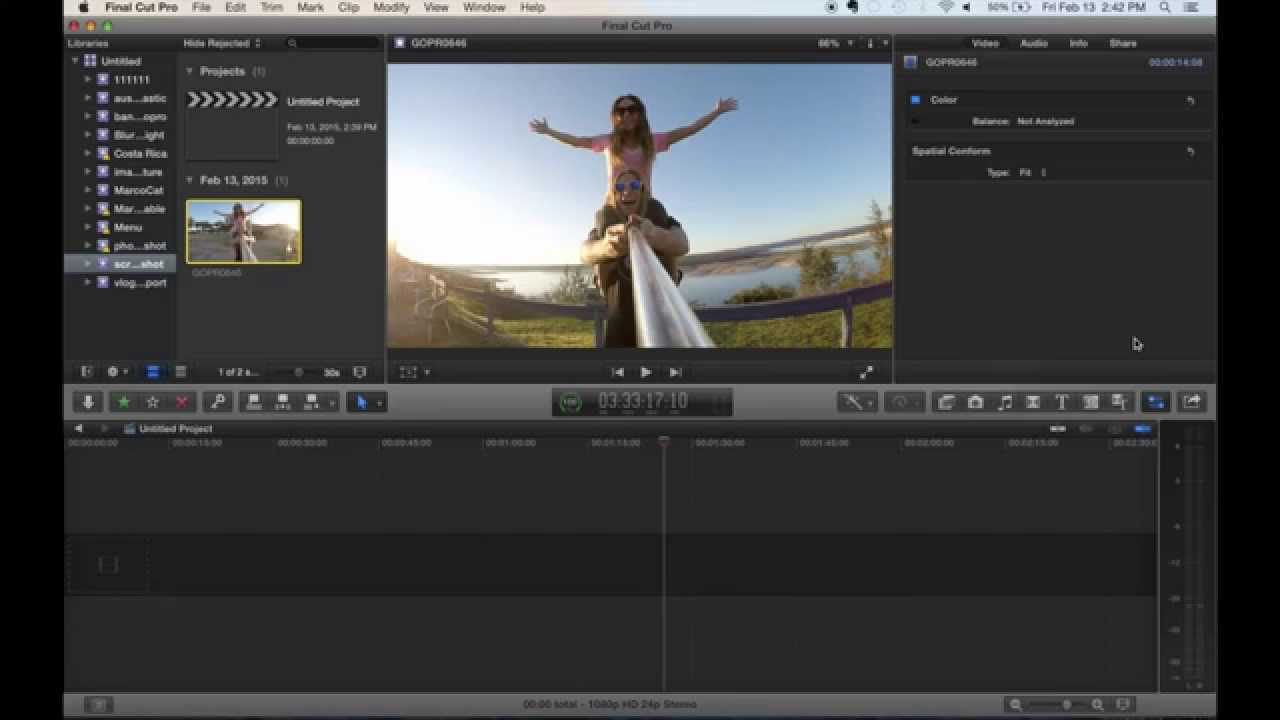
Task: Reject the selection with the red X
Action: tap(181, 402)
